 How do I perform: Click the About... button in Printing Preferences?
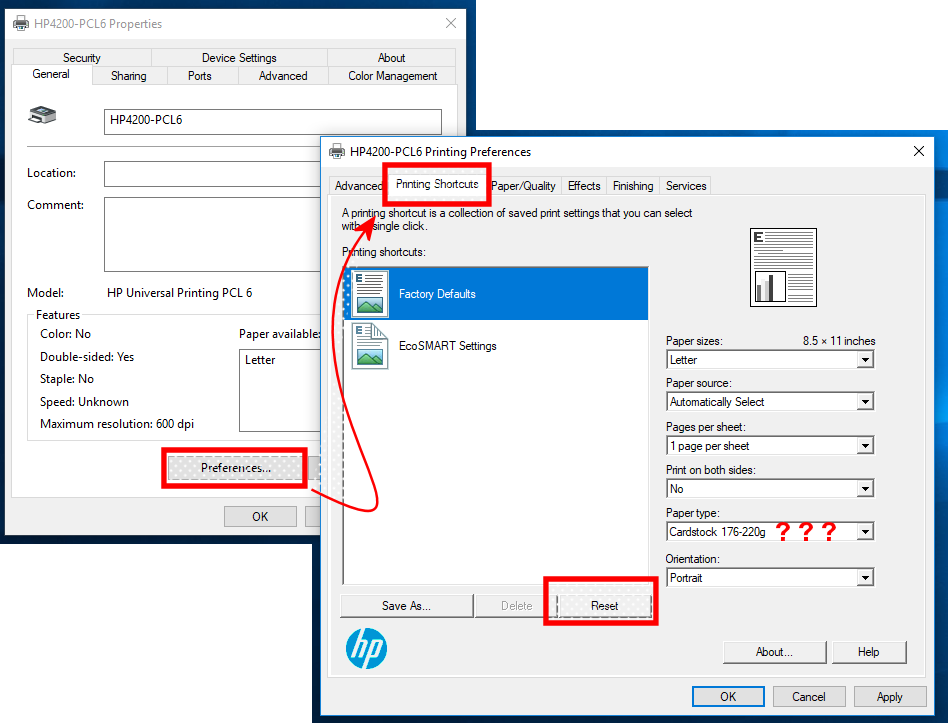coord(774,652)
